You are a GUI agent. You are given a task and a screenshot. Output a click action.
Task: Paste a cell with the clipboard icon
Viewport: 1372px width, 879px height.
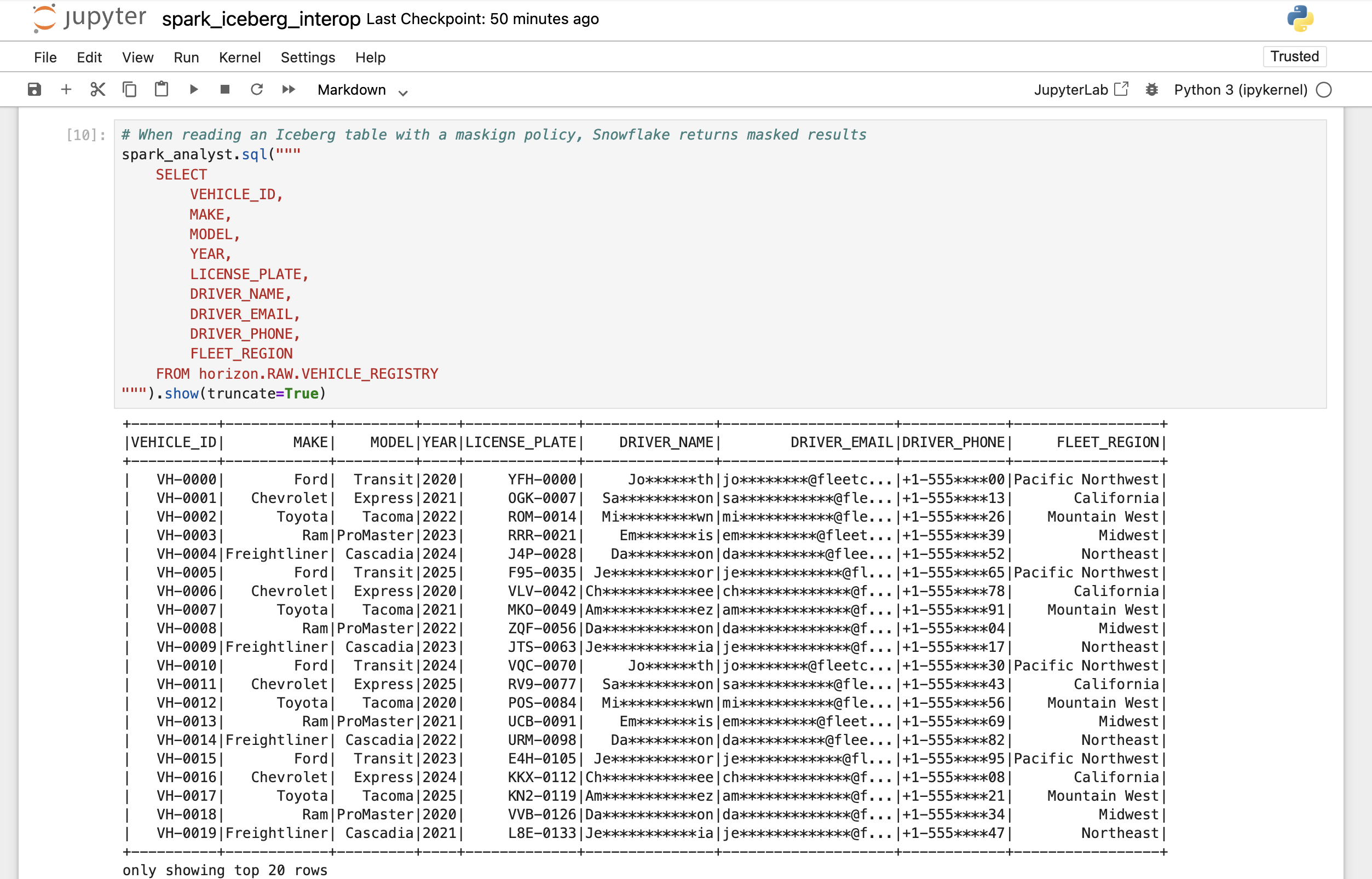162,90
